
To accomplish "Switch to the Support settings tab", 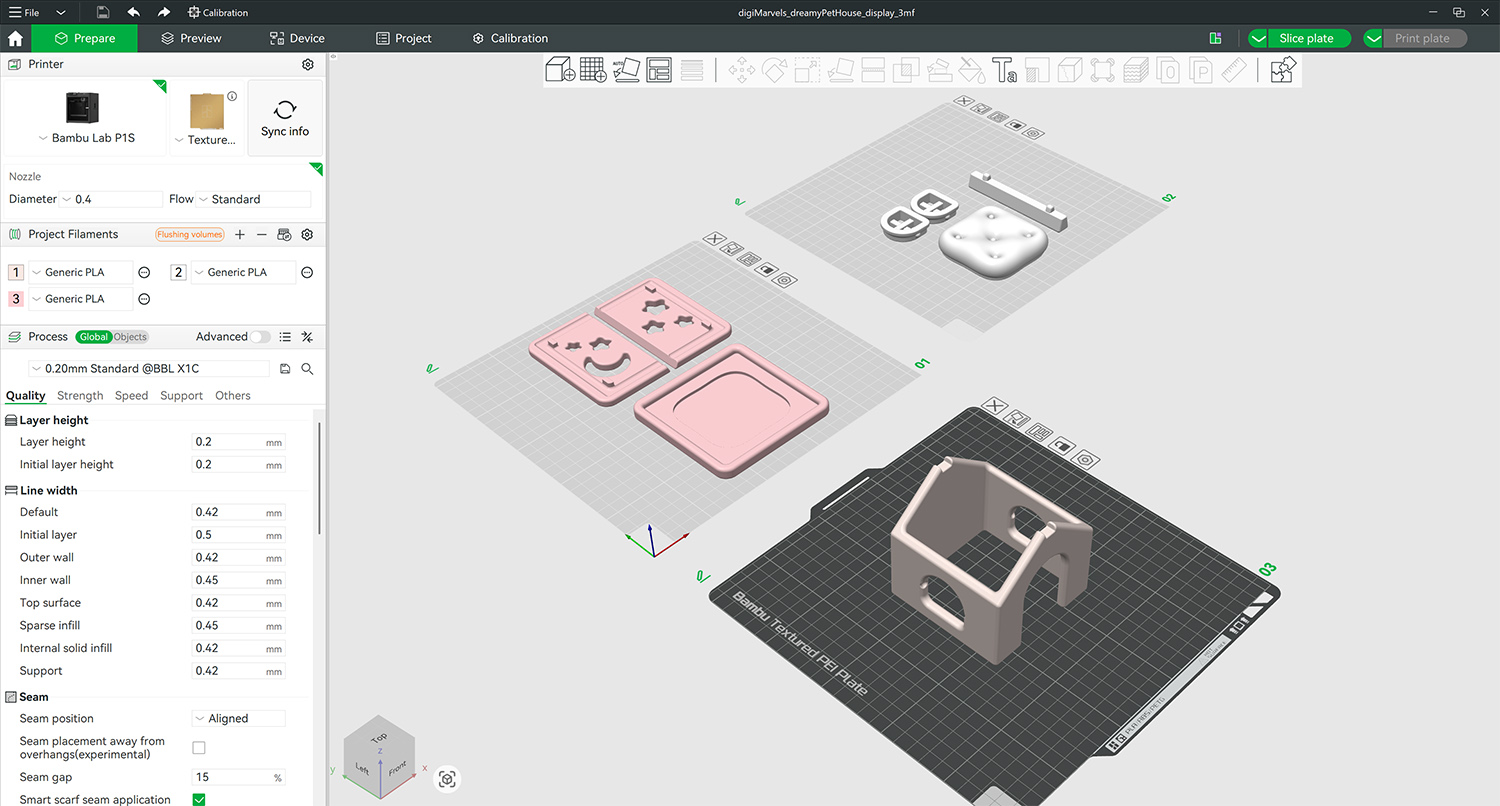I will click(x=181, y=396).
